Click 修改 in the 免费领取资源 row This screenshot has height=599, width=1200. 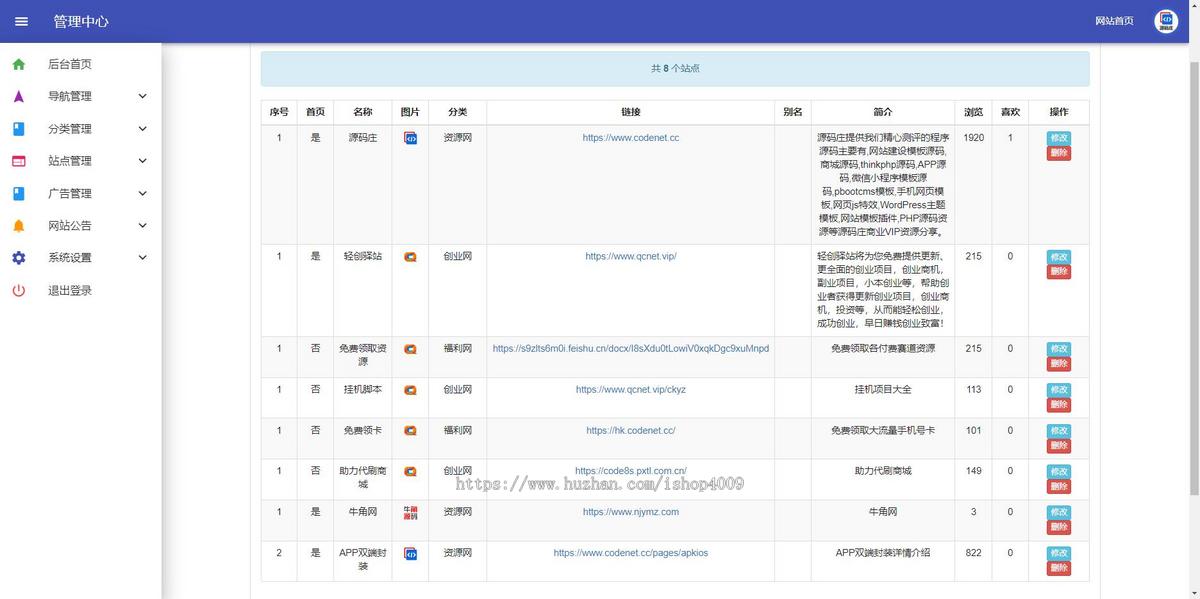click(x=1059, y=349)
